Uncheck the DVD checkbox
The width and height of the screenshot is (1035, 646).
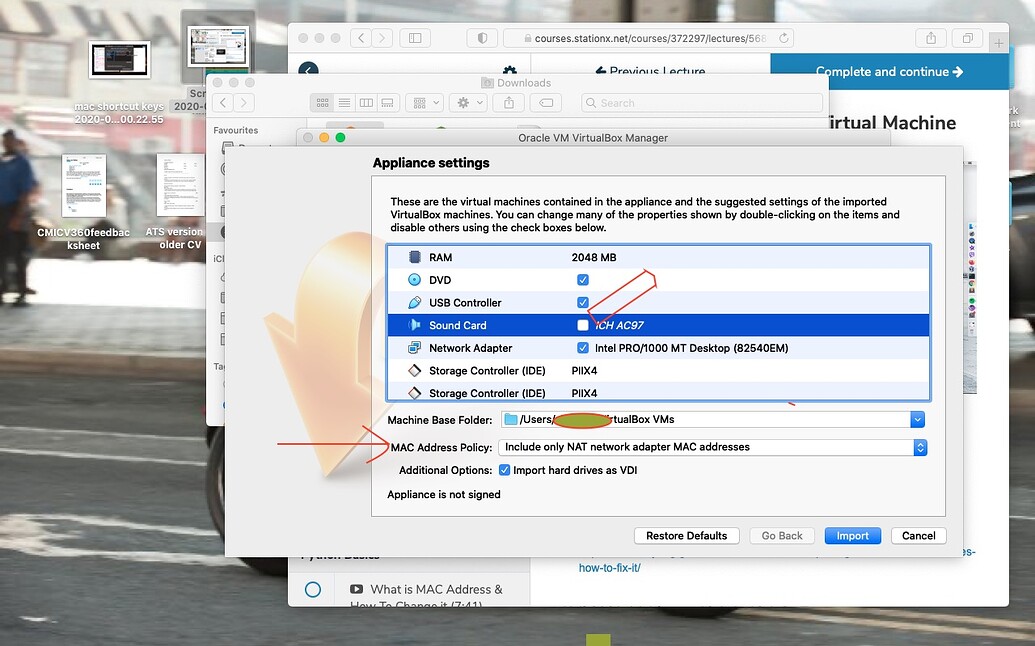pos(583,280)
